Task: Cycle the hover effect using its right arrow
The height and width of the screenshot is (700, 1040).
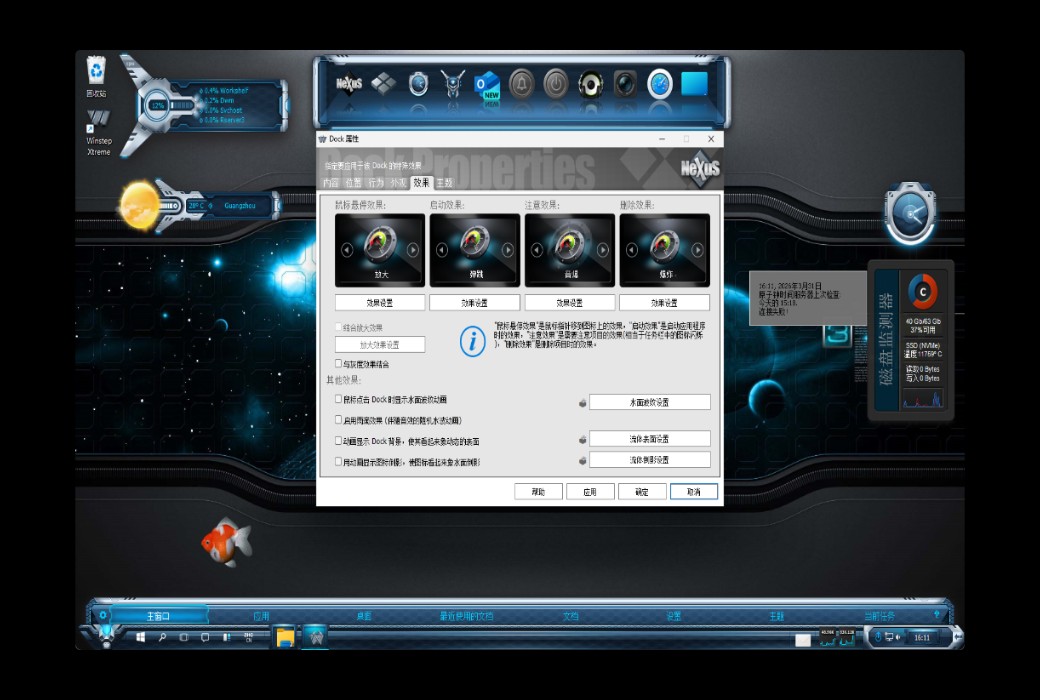Action: tap(413, 249)
